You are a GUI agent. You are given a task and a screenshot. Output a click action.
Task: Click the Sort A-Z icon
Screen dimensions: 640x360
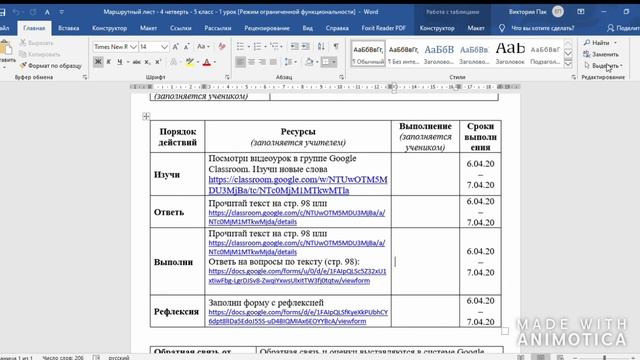tap(321, 47)
